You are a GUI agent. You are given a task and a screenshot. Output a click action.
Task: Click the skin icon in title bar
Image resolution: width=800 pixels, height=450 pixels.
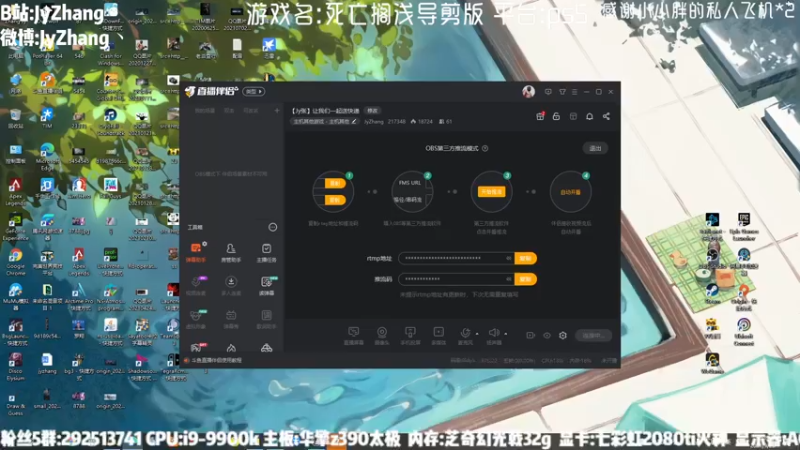pos(562,92)
